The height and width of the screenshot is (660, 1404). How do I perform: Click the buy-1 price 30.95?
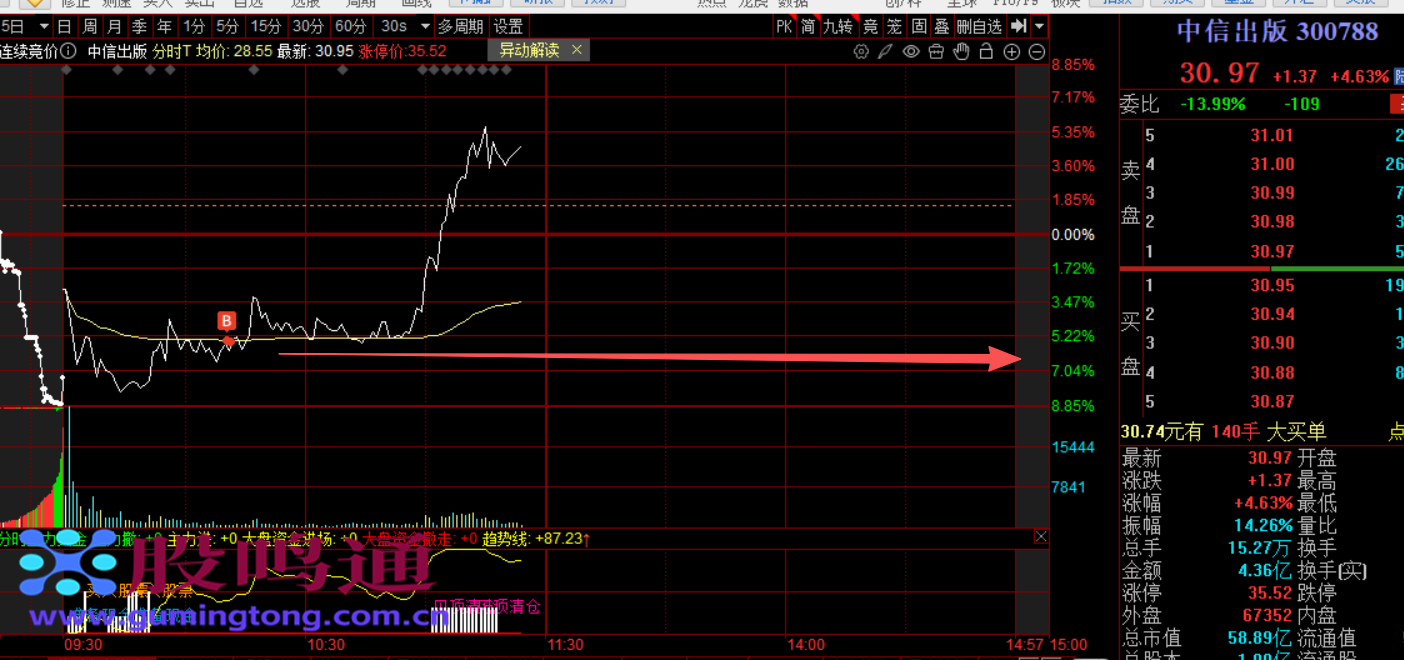click(1272, 286)
